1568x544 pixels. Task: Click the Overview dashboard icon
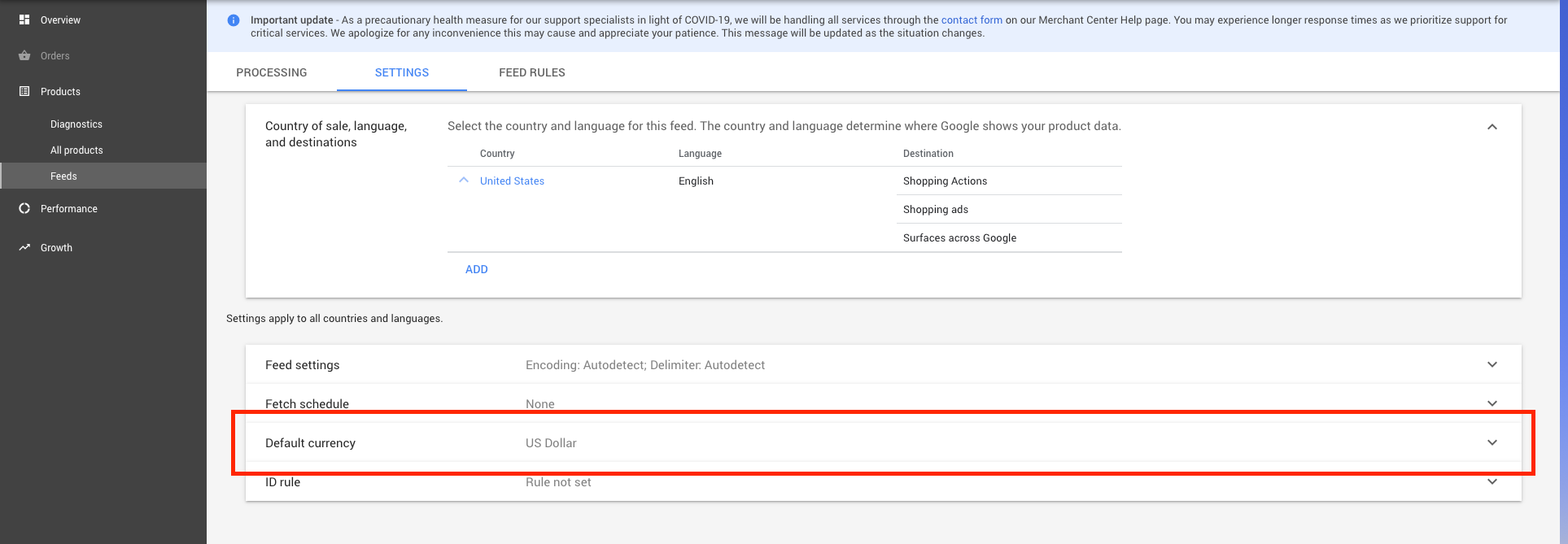24,20
